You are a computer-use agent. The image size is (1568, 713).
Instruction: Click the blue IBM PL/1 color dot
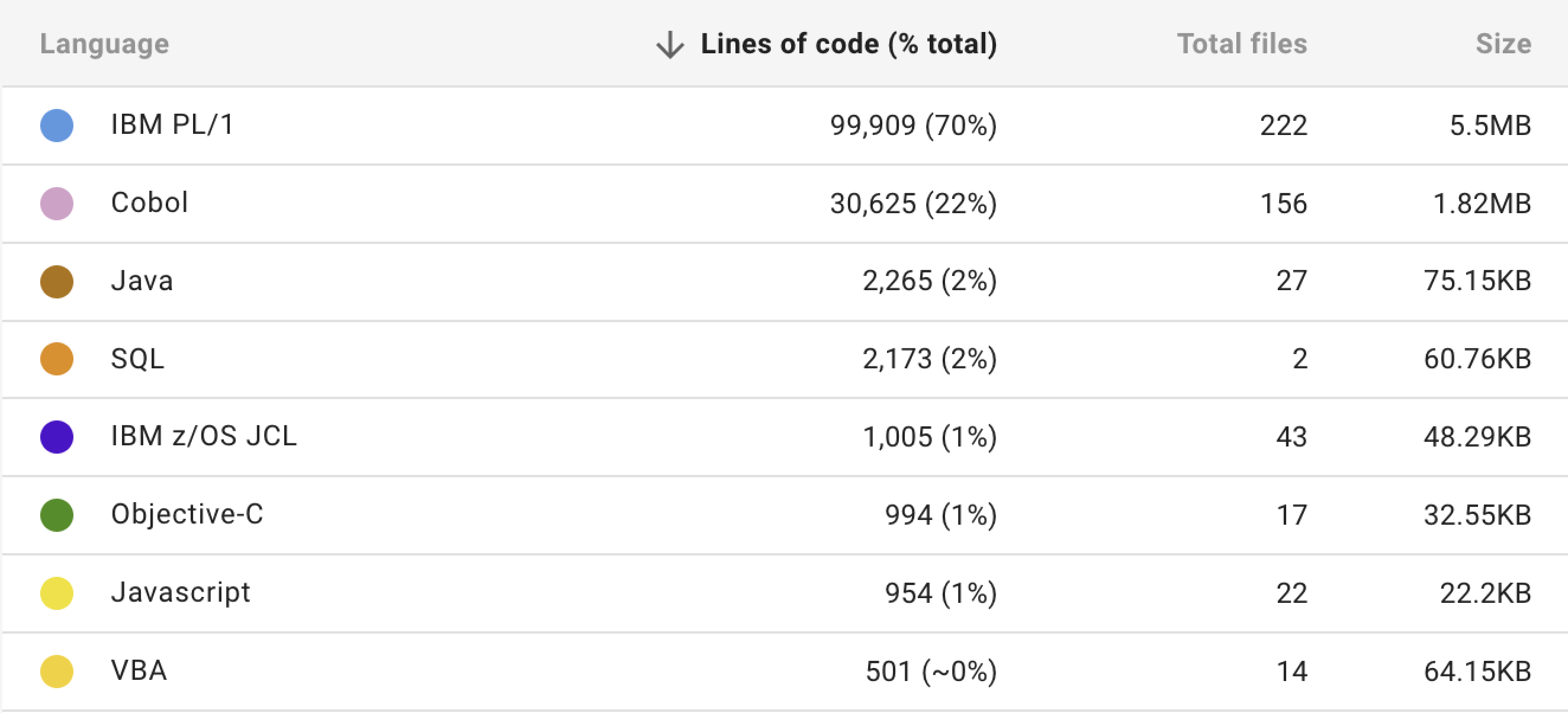click(57, 126)
